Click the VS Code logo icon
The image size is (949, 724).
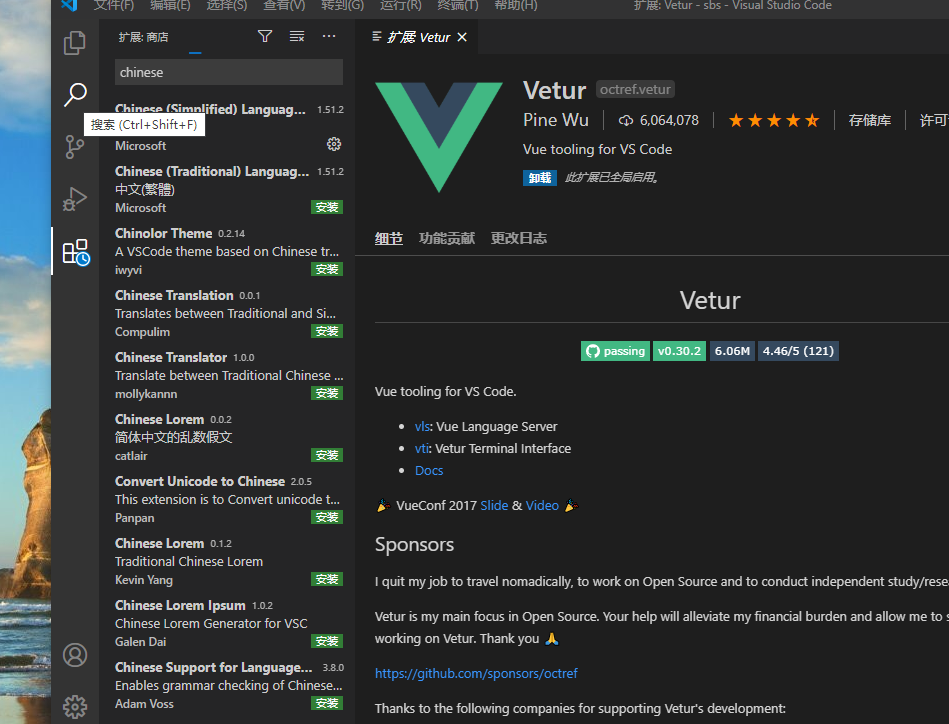70,5
